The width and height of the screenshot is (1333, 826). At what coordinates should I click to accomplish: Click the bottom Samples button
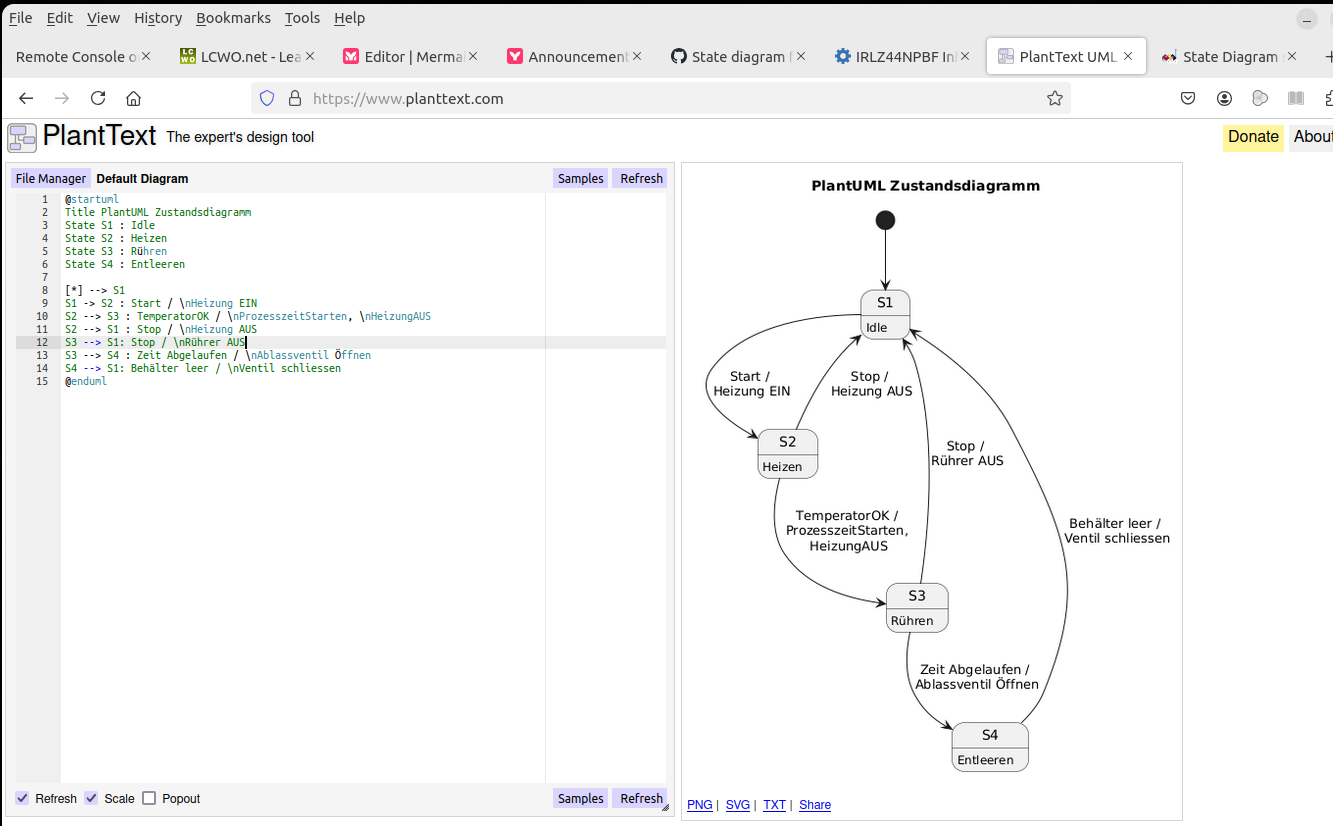[x=580, y=798]
